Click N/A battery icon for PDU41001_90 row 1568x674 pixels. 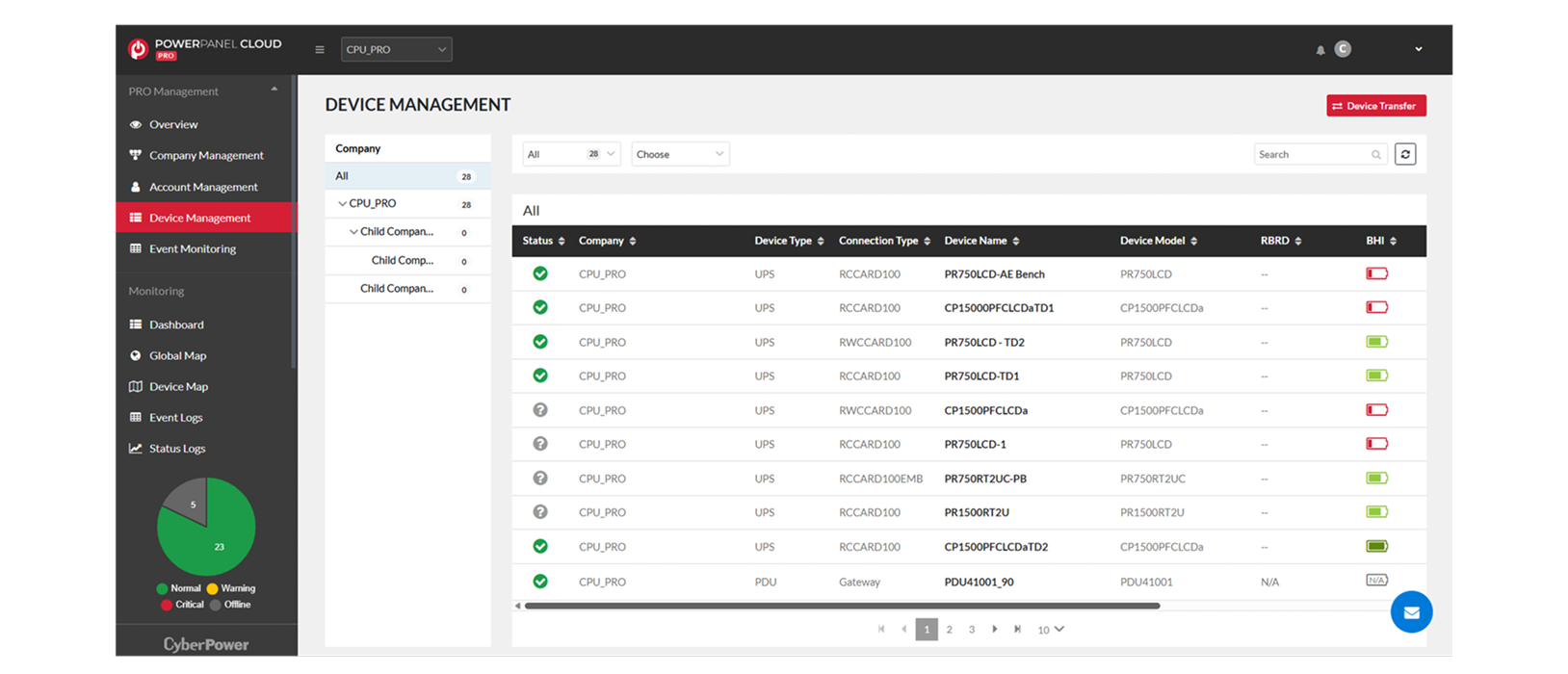point(1376,581)
